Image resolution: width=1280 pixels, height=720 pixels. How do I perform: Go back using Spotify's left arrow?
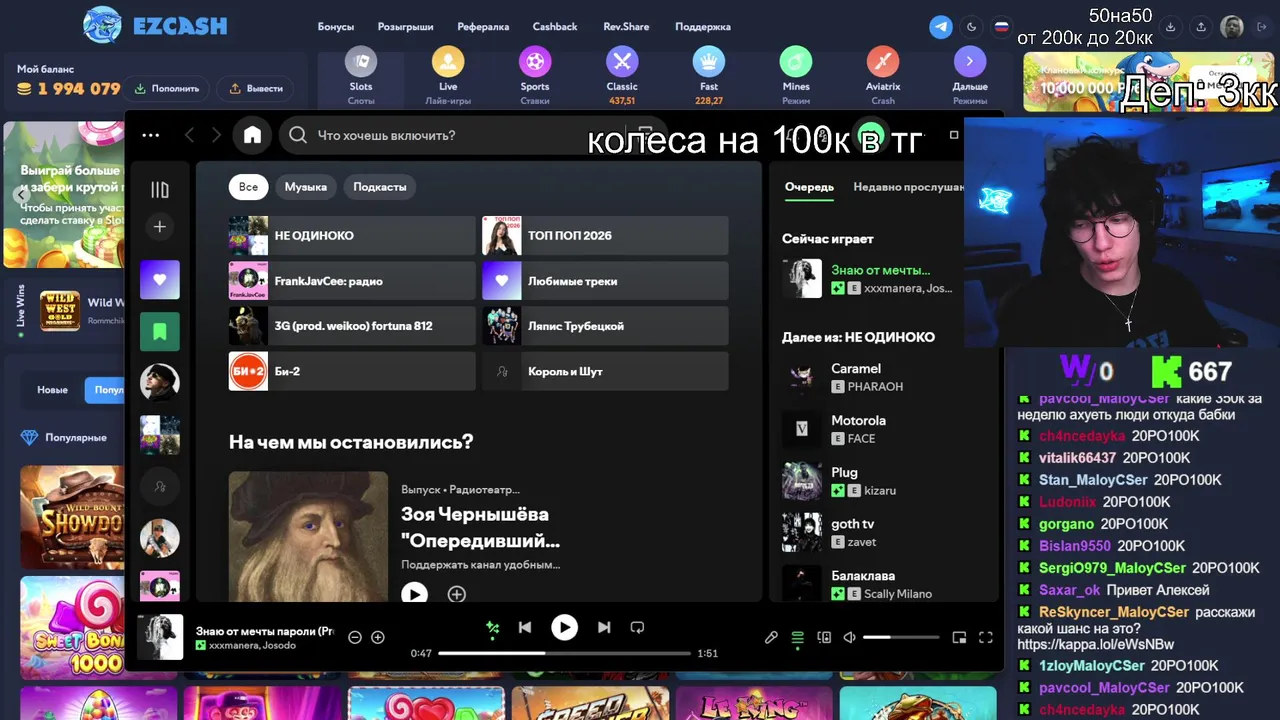click(x=189, y=135)
